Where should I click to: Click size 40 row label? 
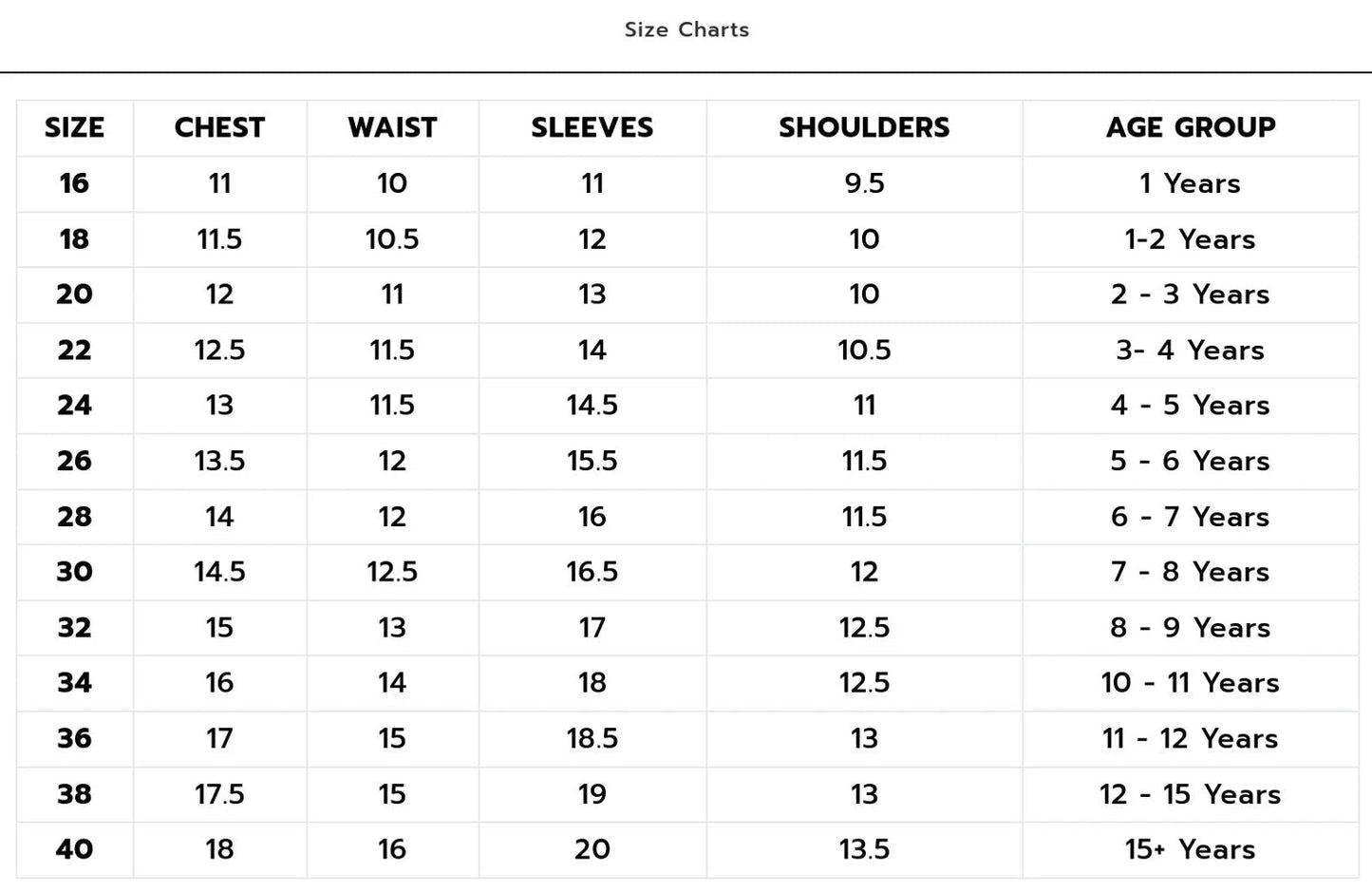click(74, 850)
